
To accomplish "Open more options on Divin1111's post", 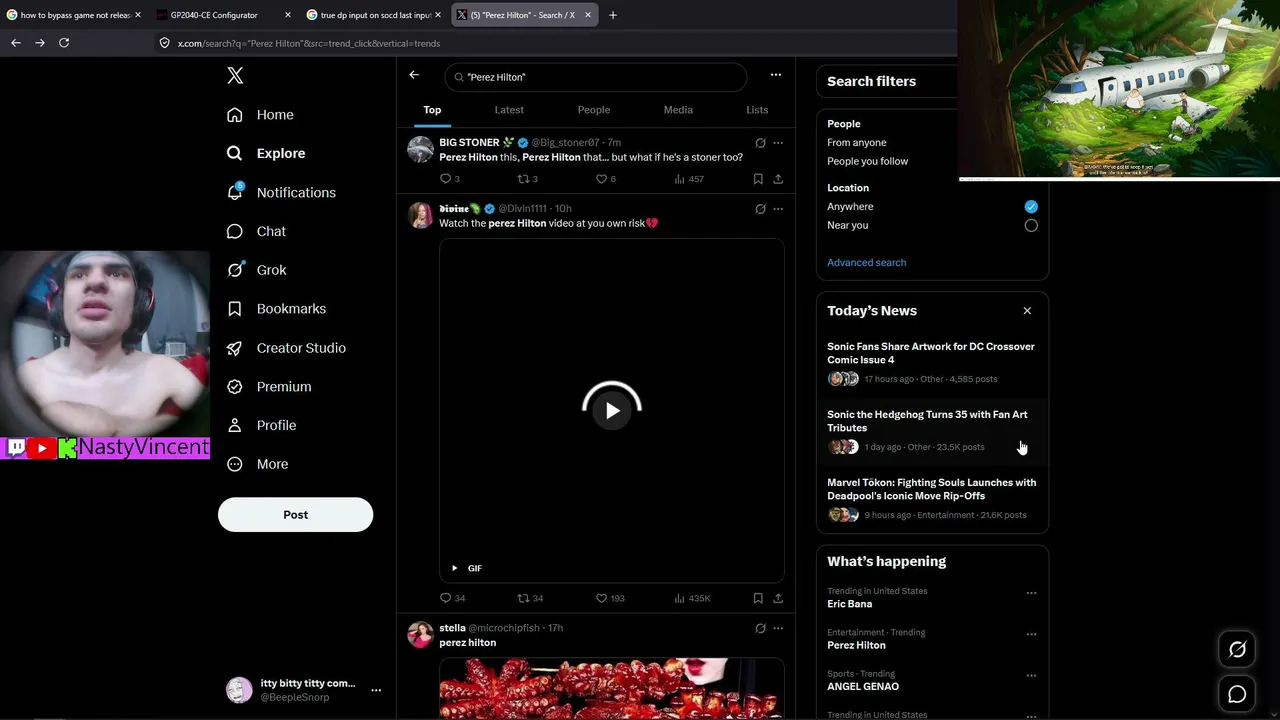I will [778, 209].
